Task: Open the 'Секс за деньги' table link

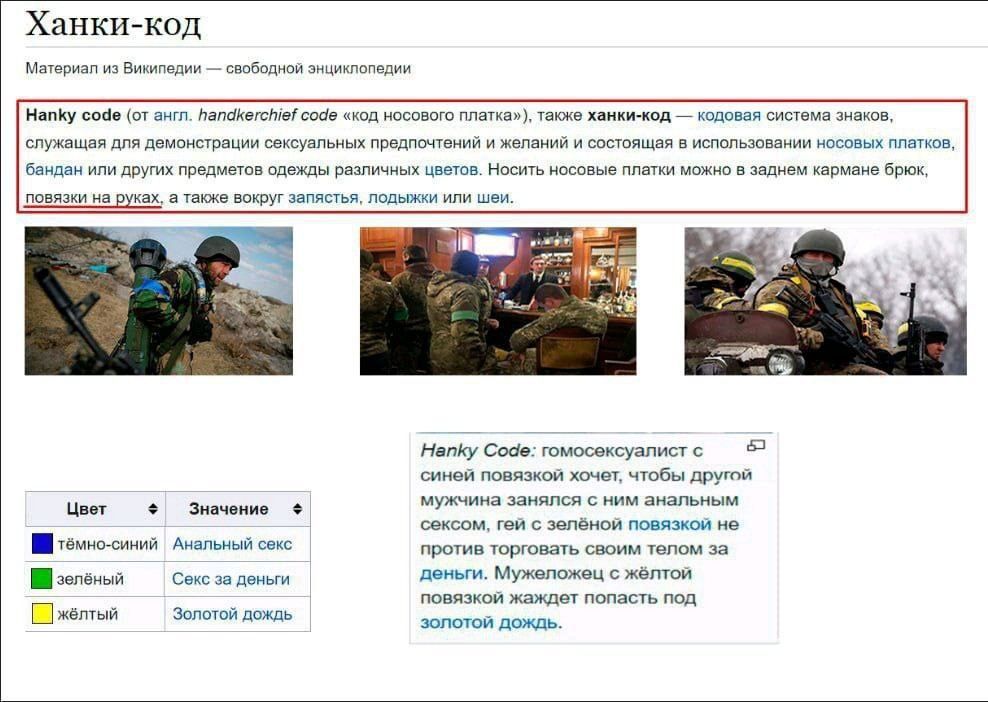Action: pyautogui.click(x=231, y=579)
